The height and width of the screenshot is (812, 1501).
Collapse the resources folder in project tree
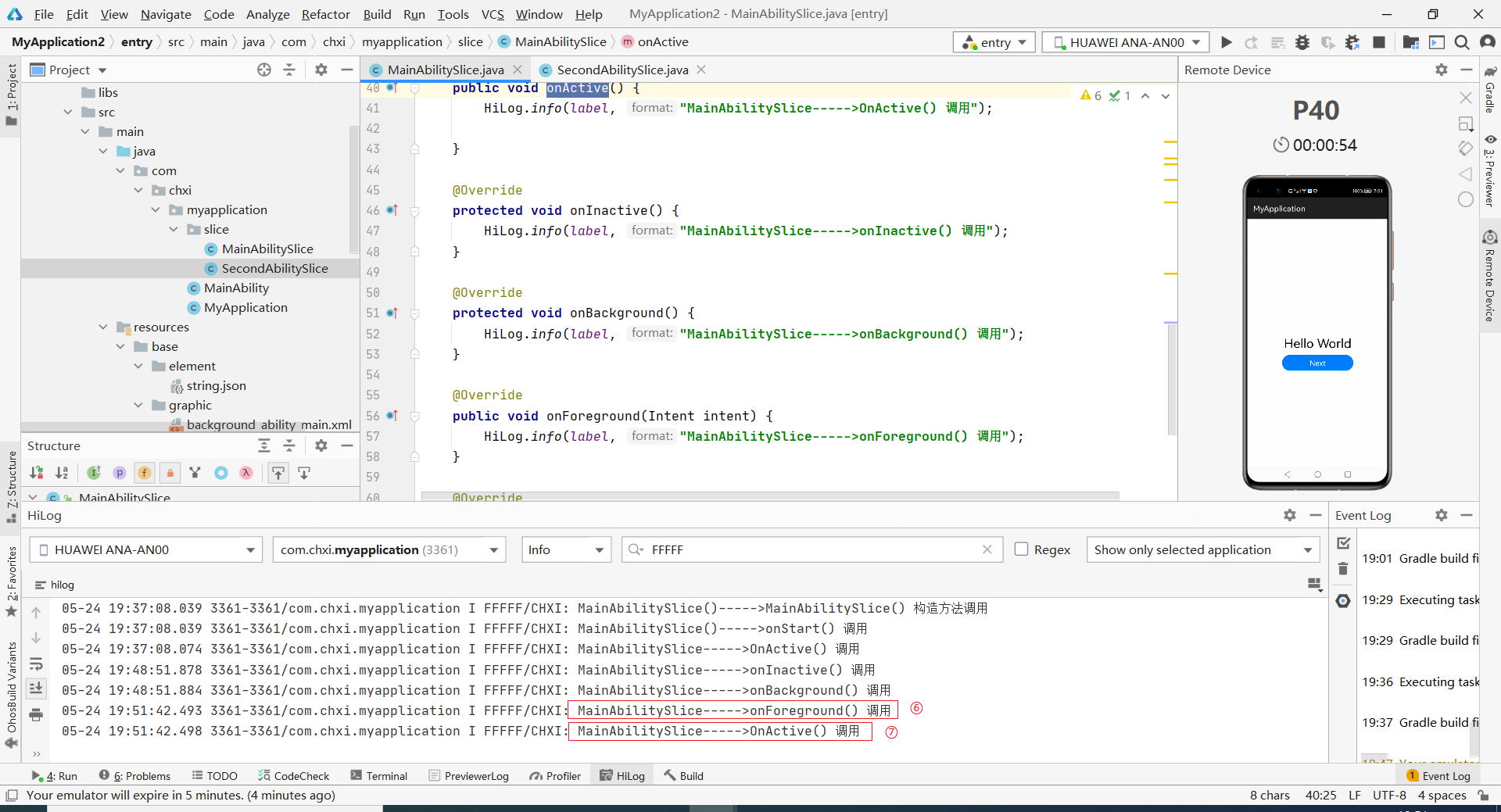[103, 327]
